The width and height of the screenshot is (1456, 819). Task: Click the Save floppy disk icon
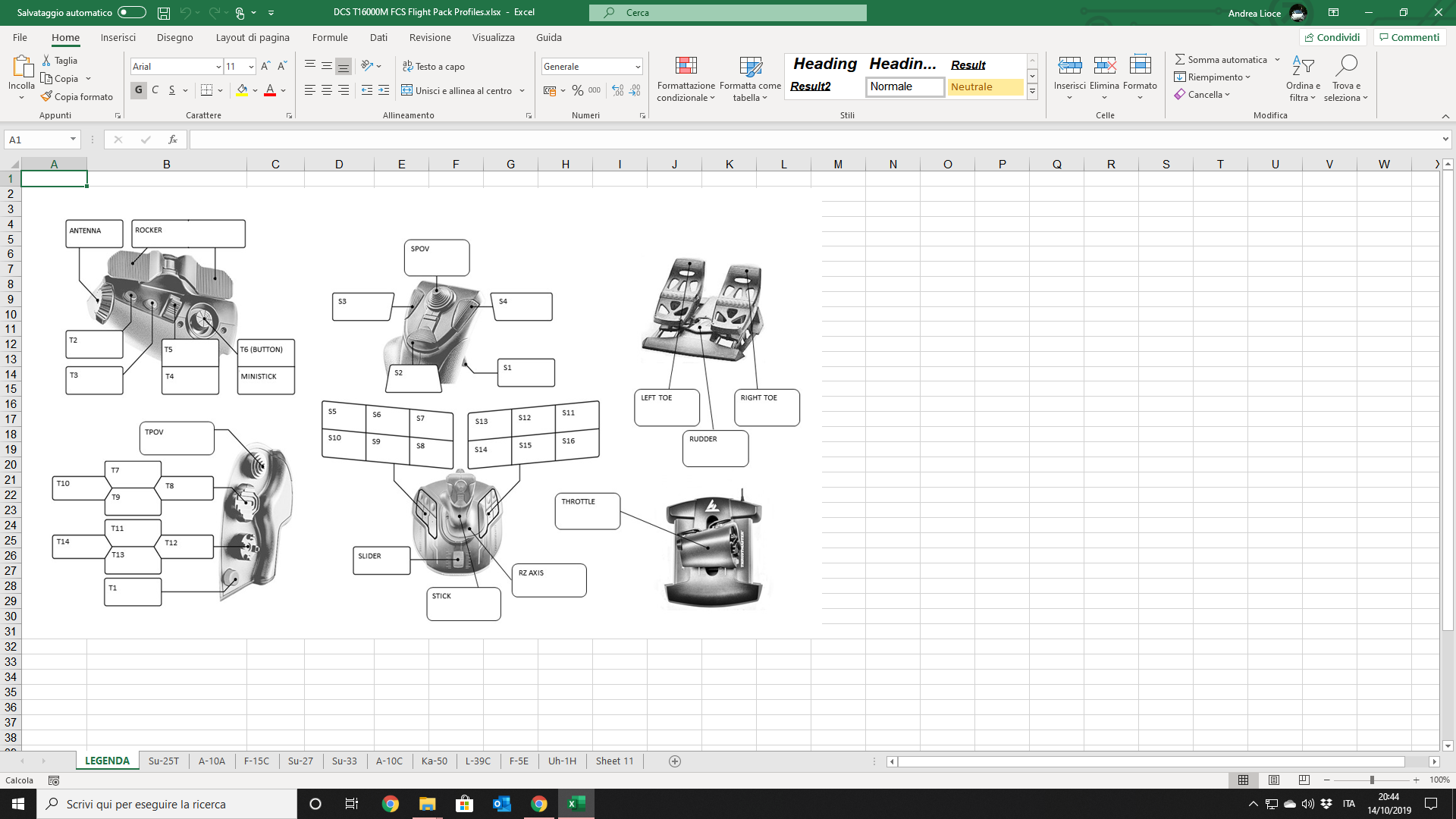tap(164, 13)
